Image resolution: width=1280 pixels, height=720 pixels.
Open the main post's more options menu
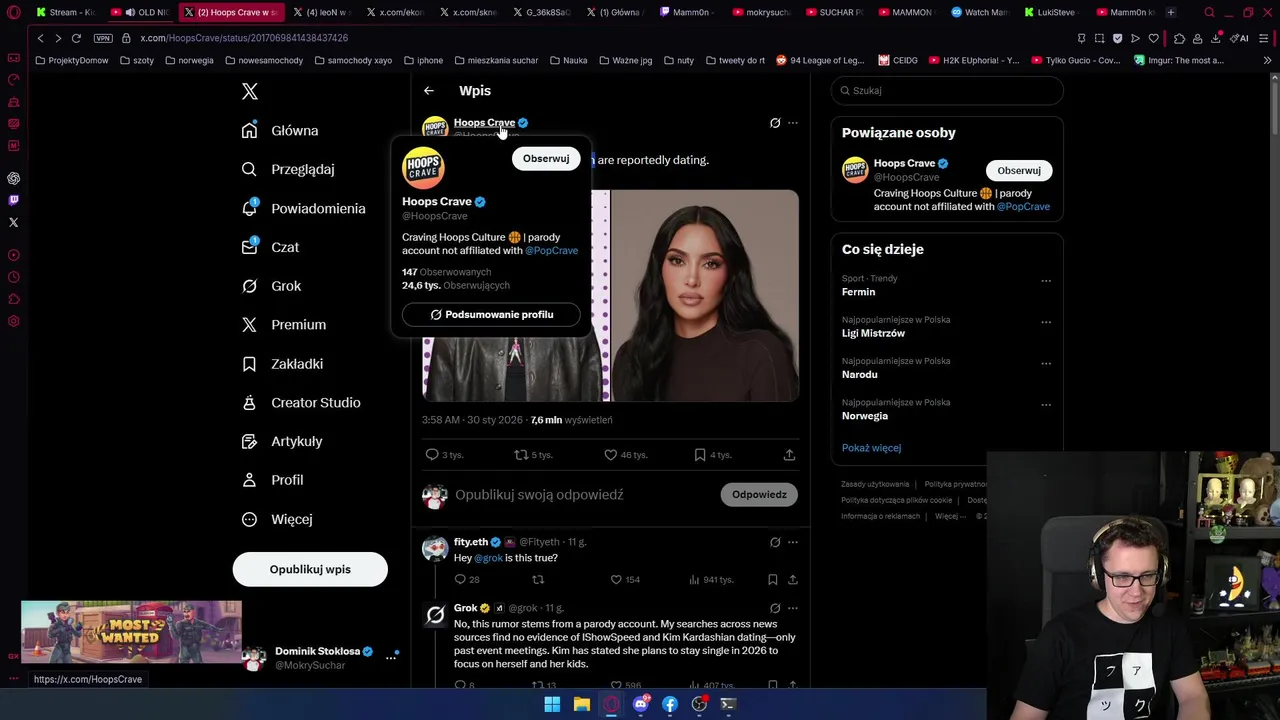(x=793, y=123)
